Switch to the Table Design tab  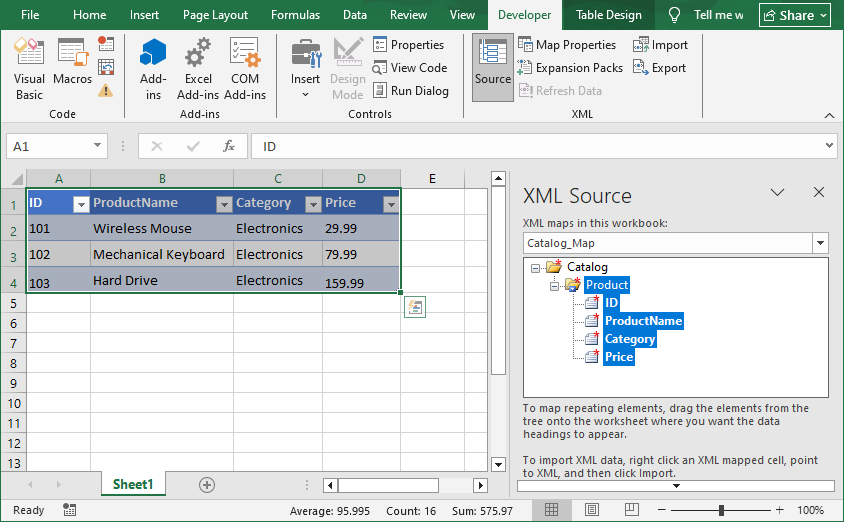point(609,15)
